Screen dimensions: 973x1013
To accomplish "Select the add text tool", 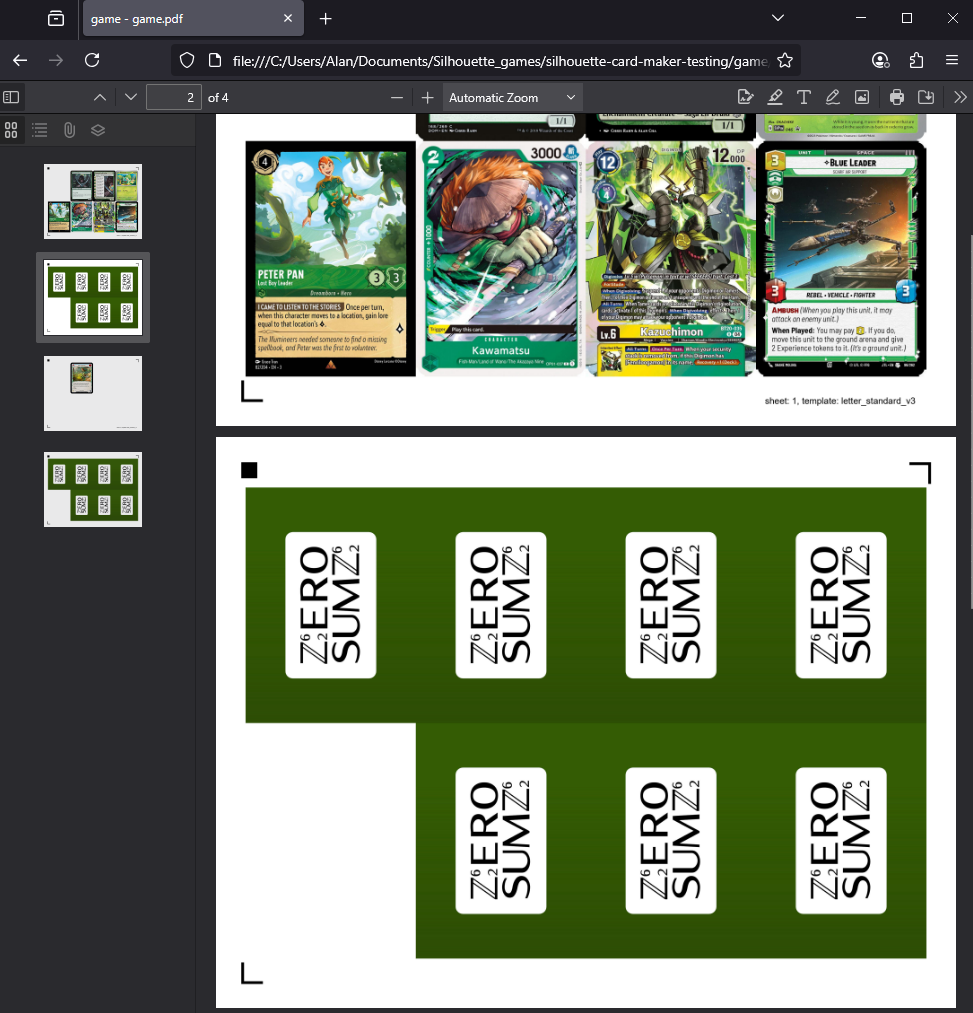I will [804, 98].
